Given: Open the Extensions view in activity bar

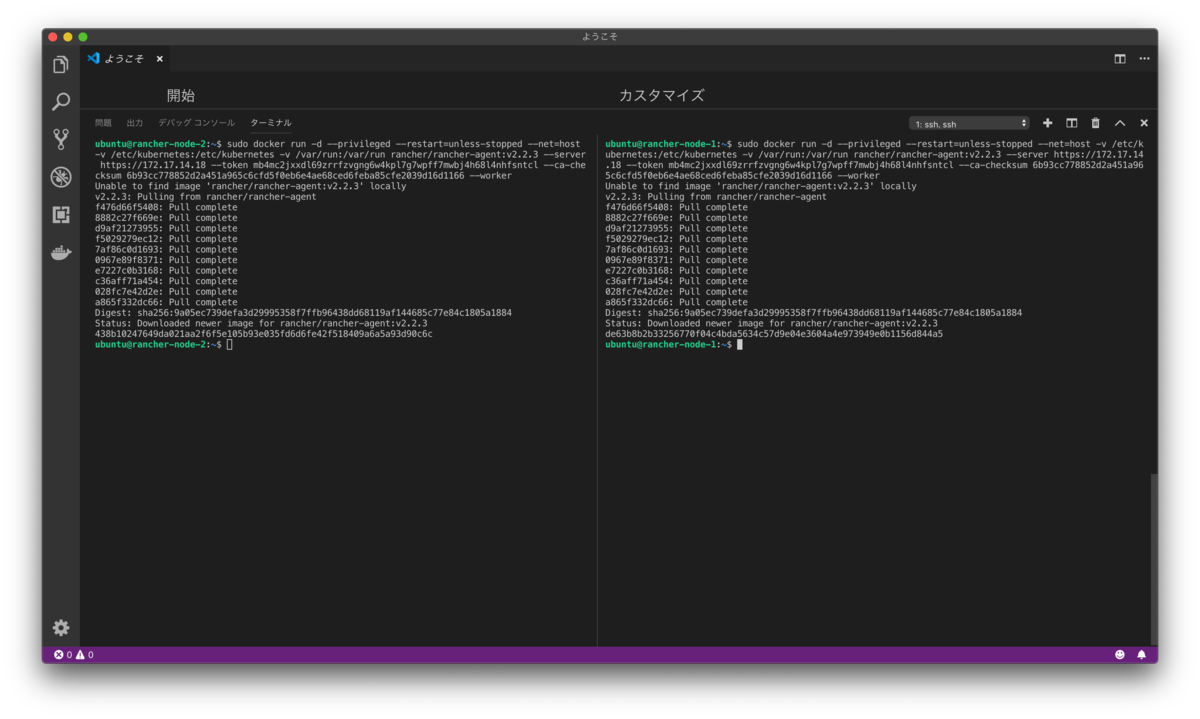Looking at the screenshot, I should tap(61, 214).
